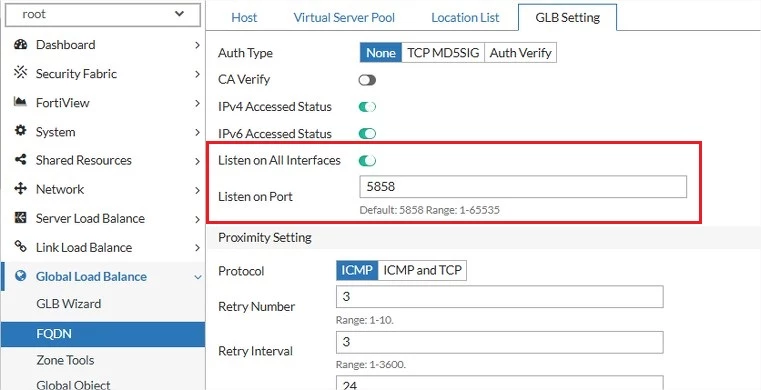This screenshot has height=390, width=761.
Task: Select ICMP proximity protocol
Action: (x=357, y=271)
